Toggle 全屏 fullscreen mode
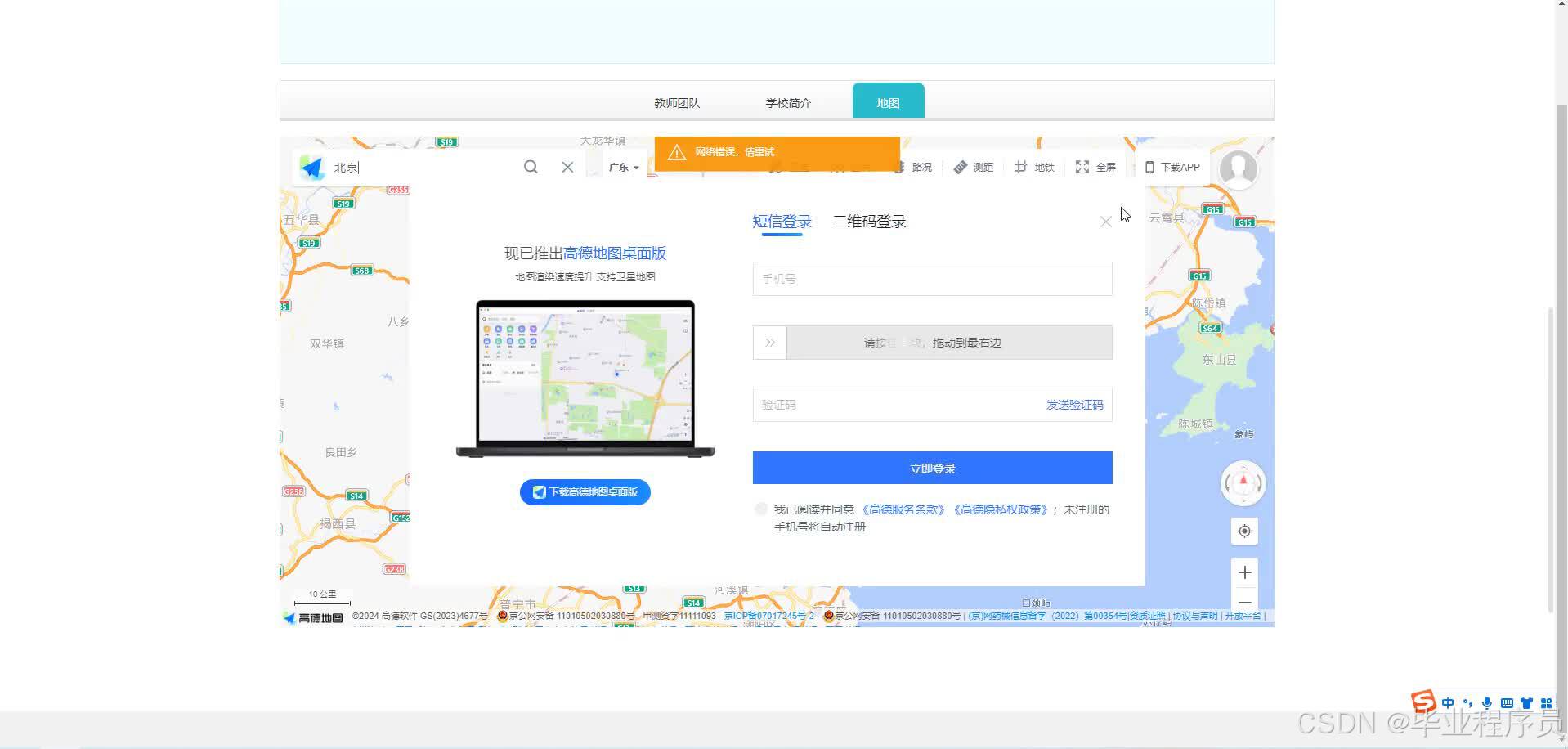1568x749 pixels. pos(1095,167)
